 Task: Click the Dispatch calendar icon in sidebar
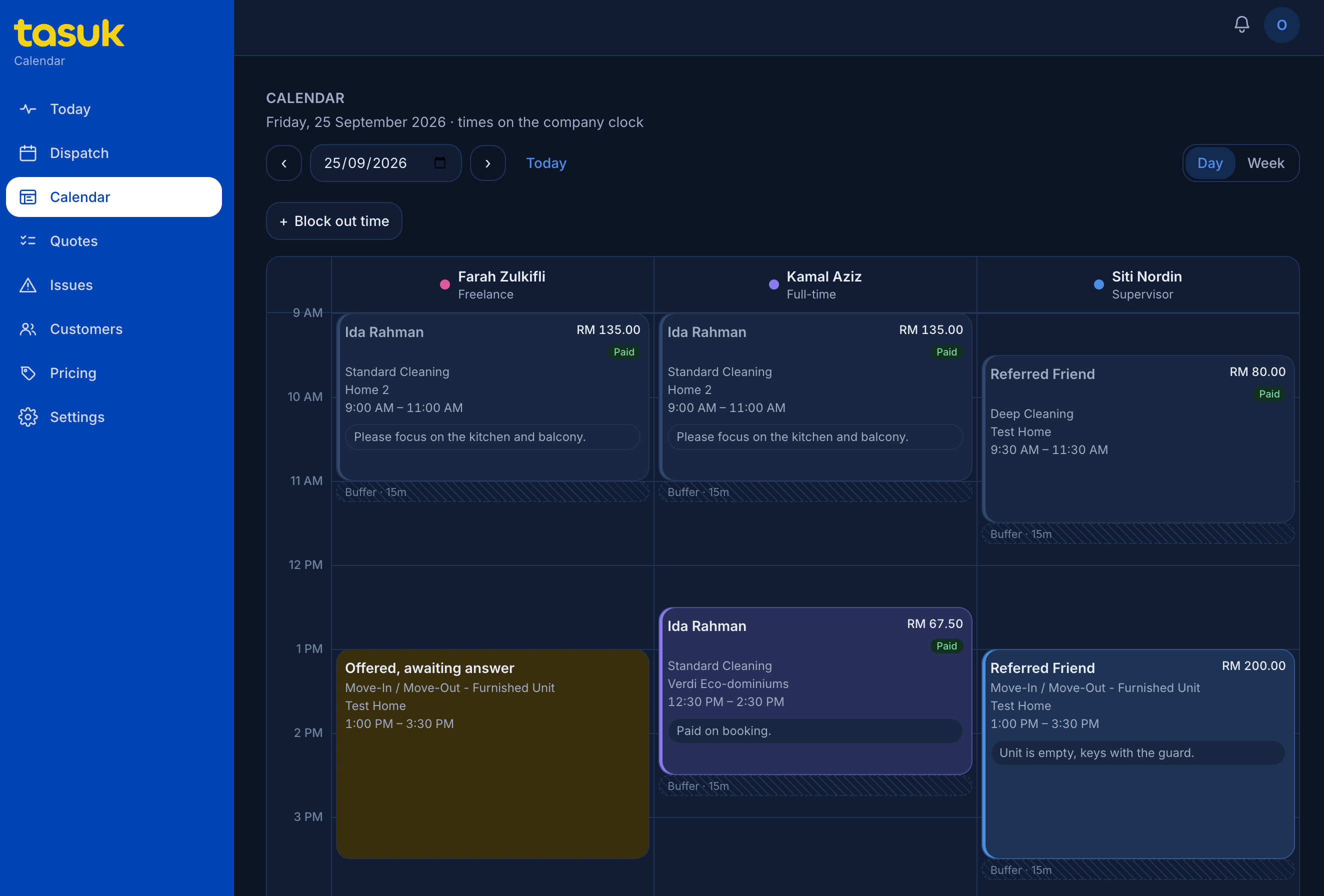click(28, 153)
